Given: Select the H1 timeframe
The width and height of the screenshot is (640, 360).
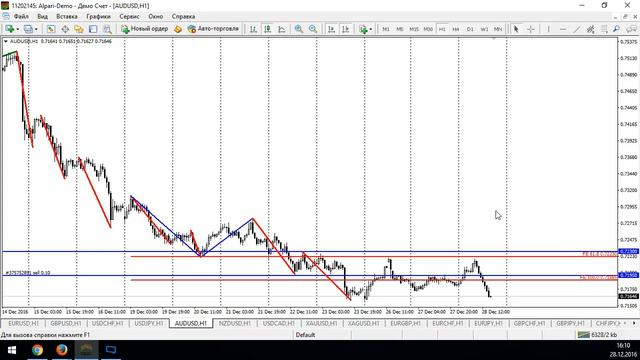Looking at the screenshot, I should pyautogui.click(x=442, y=29).
